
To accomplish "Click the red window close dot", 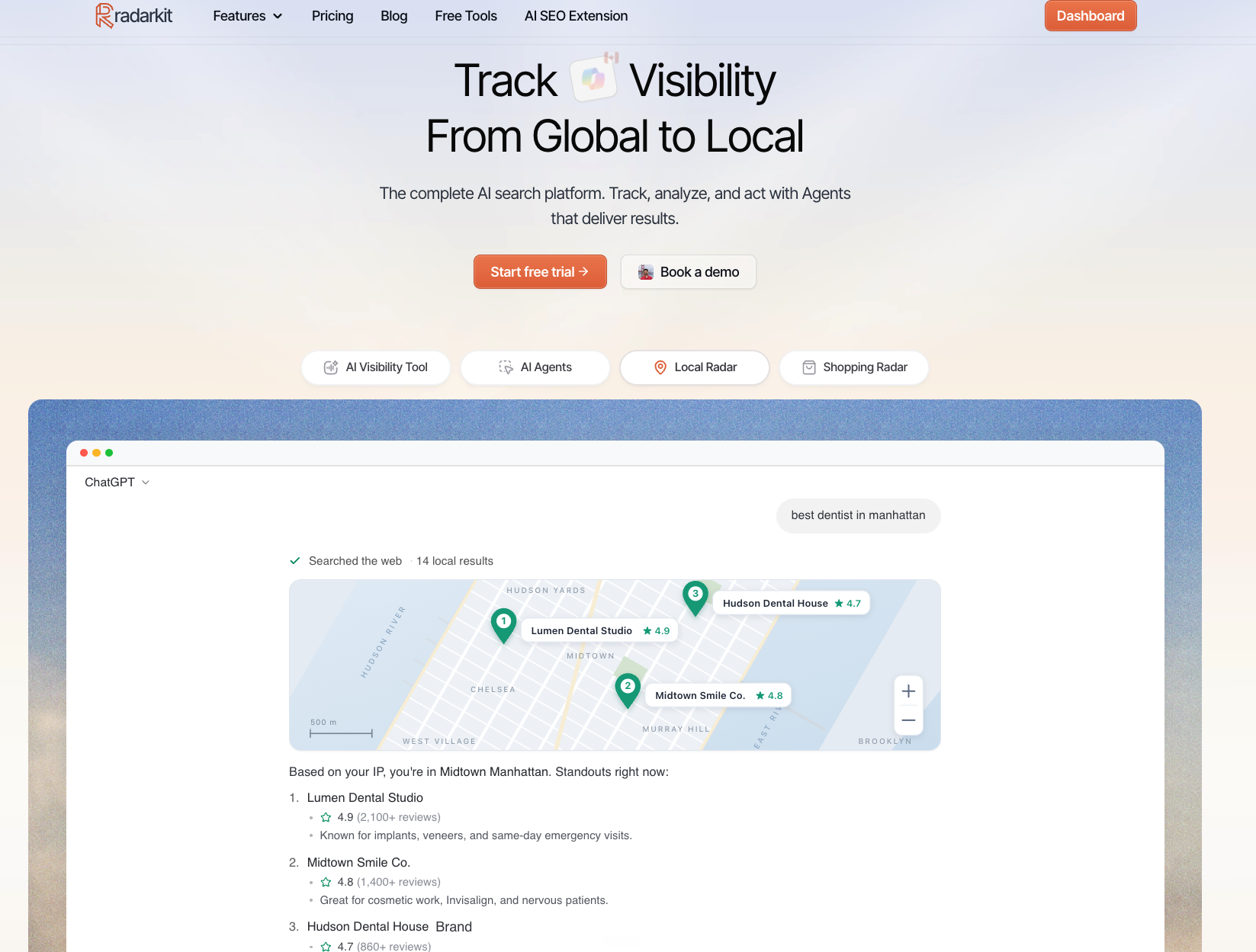I will click(84, 453).
